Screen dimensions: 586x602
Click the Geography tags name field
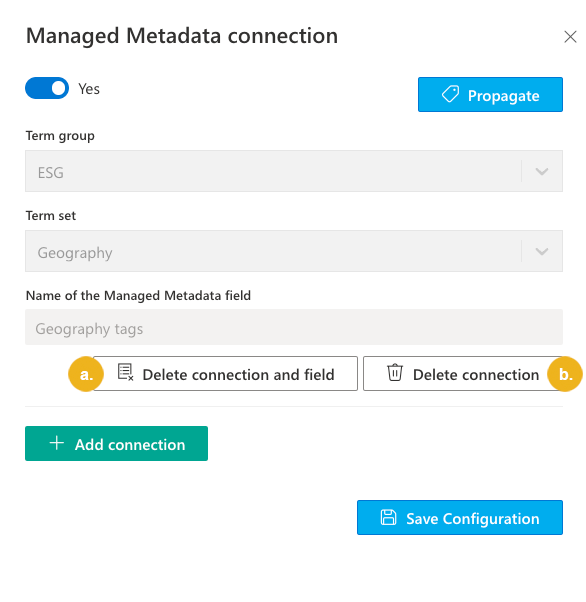click(294, 327)
